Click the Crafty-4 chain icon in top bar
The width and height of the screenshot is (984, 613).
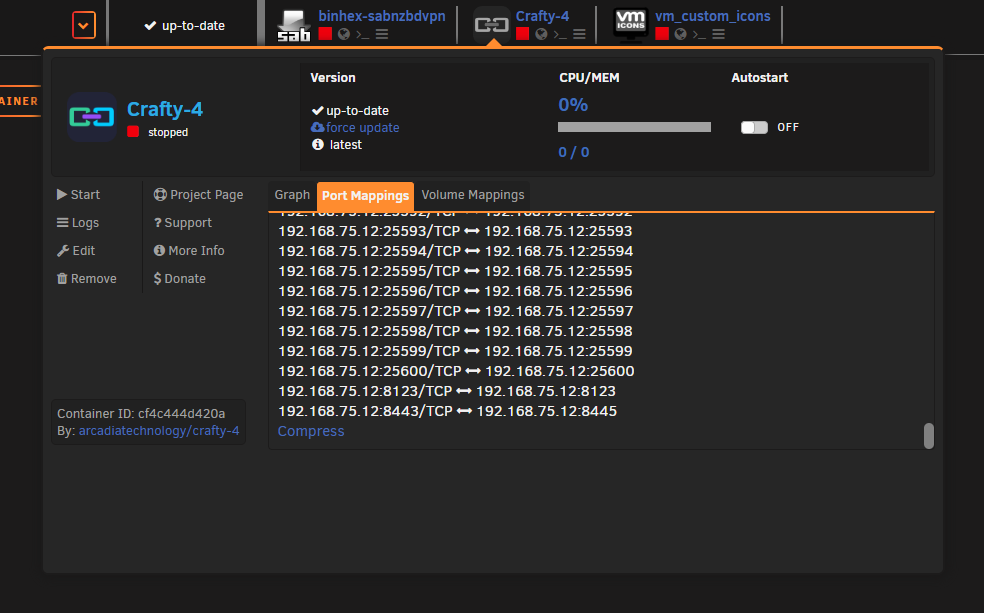click(x=491, y=25)
